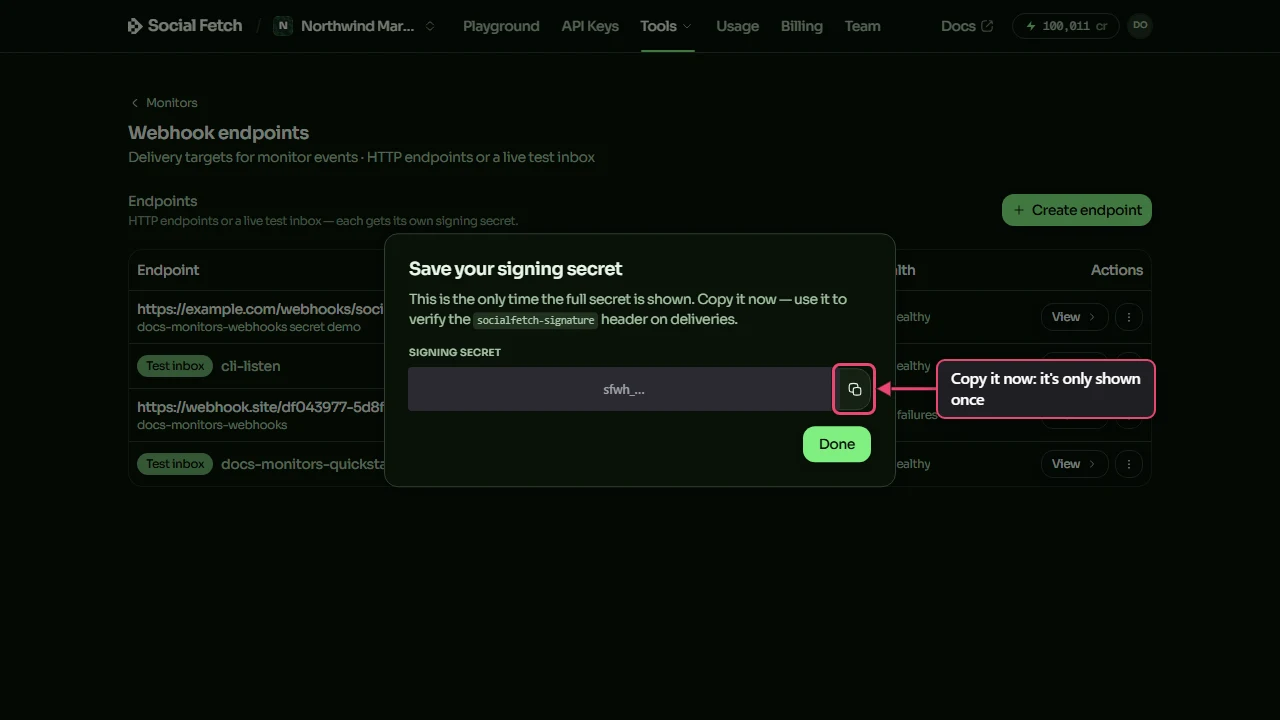Screen dimensions: 1280x720
Task: Click the socialfetch-signature header code text
Action: click(x=535, y=320)
